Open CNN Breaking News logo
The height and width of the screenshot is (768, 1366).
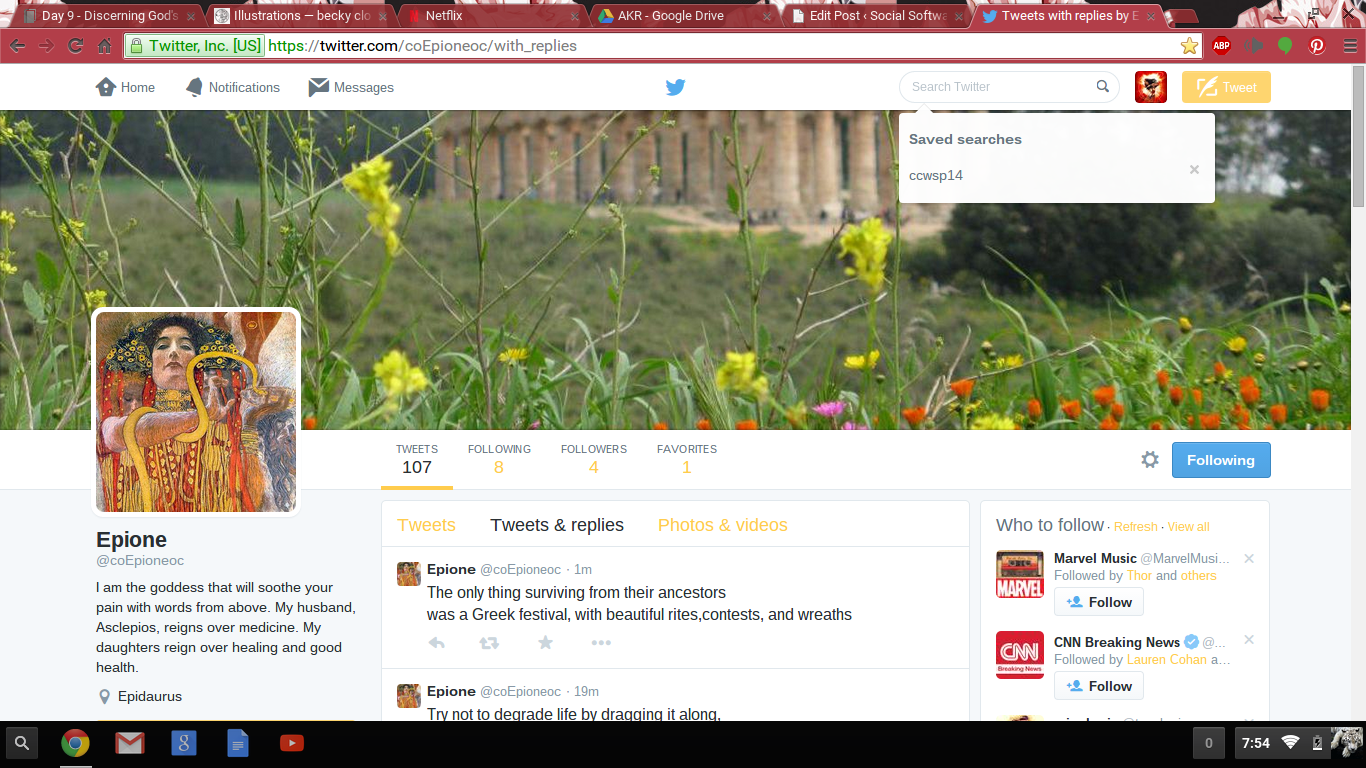1020,655
